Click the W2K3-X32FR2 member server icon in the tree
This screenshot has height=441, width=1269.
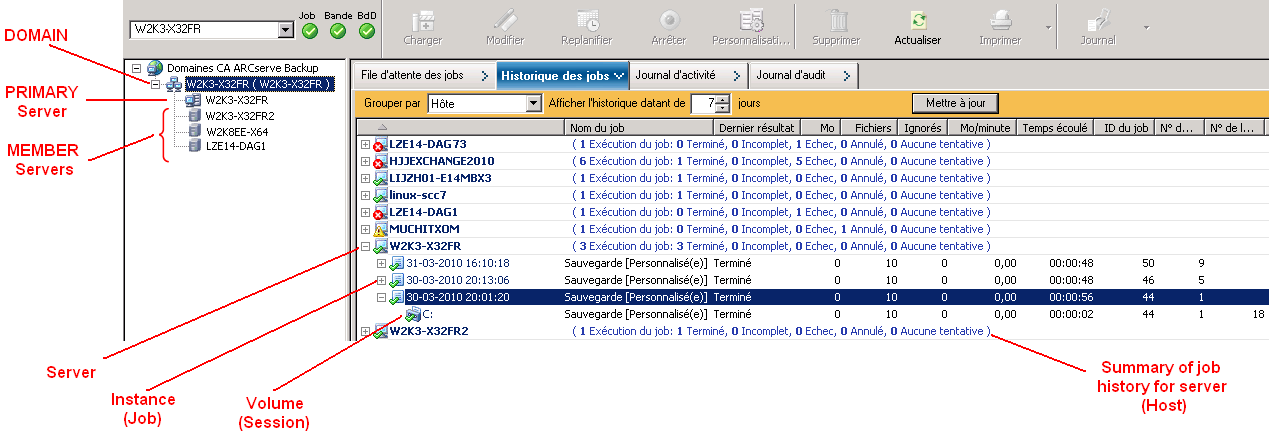194,116
